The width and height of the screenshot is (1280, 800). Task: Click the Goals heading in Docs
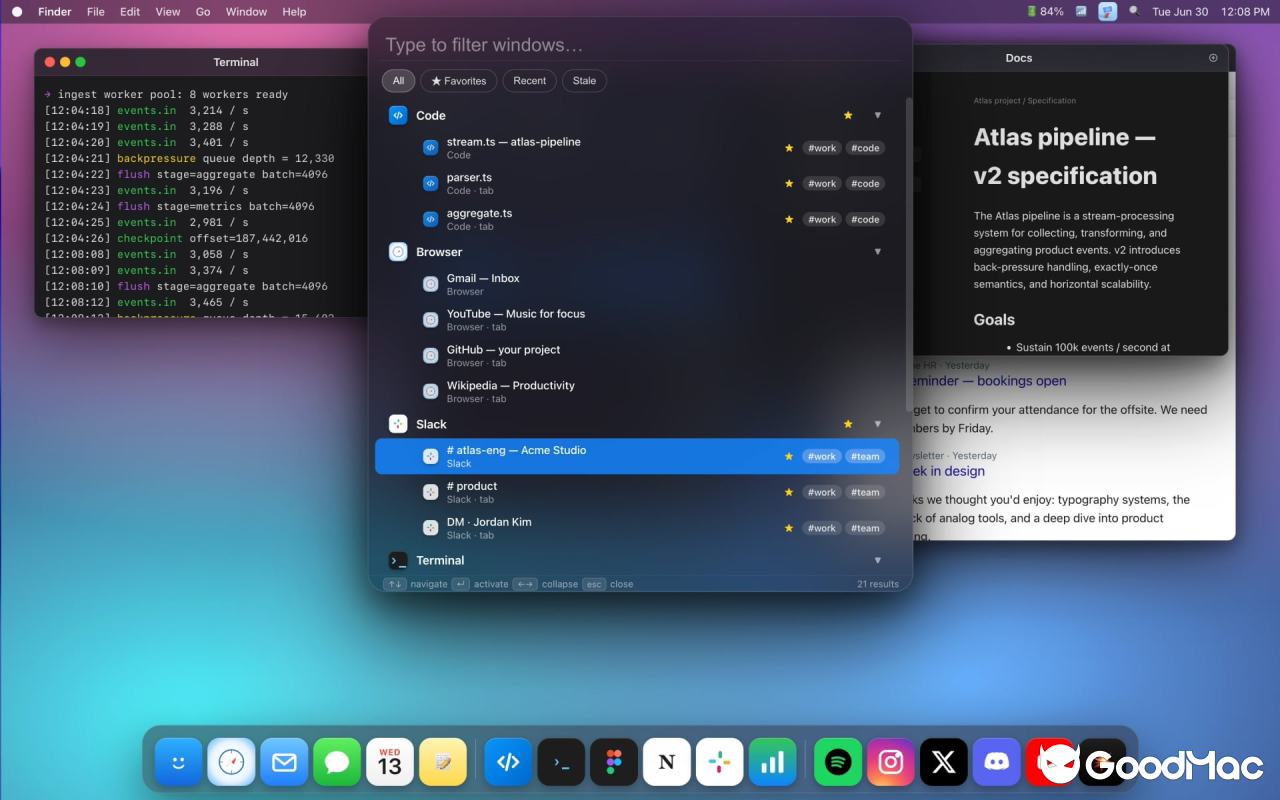point(994,320)
